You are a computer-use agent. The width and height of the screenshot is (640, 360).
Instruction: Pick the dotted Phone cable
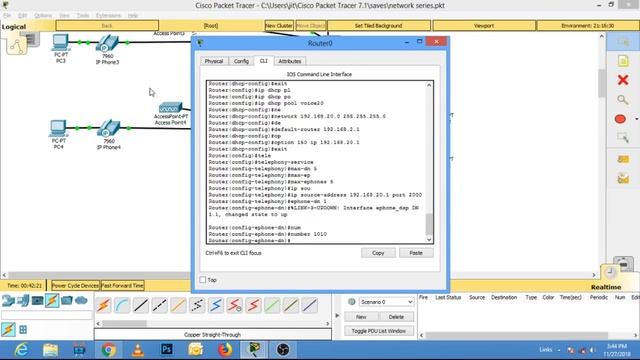197,305
